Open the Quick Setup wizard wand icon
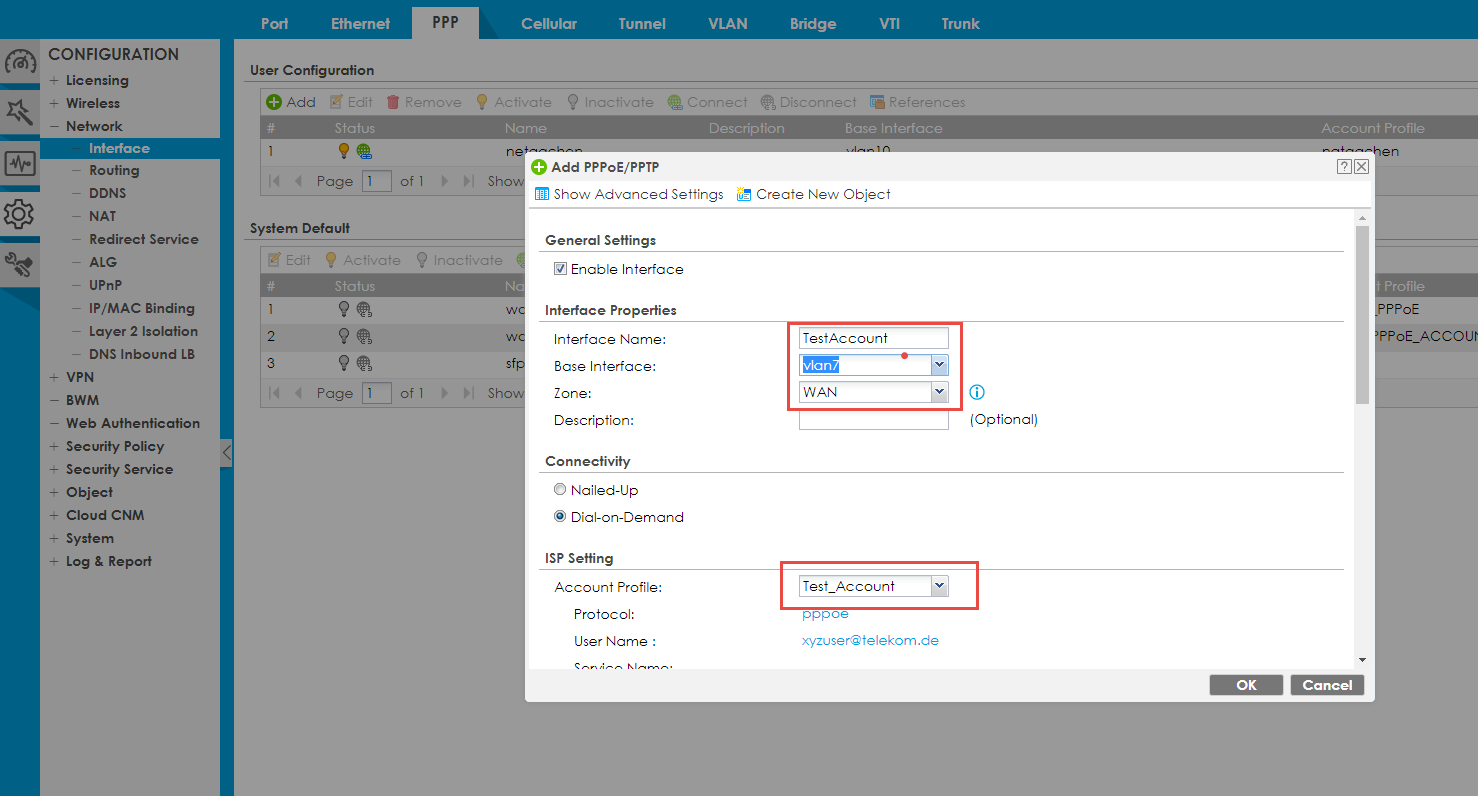Viewport: 1478px width, 796px height. click(20, 111)
